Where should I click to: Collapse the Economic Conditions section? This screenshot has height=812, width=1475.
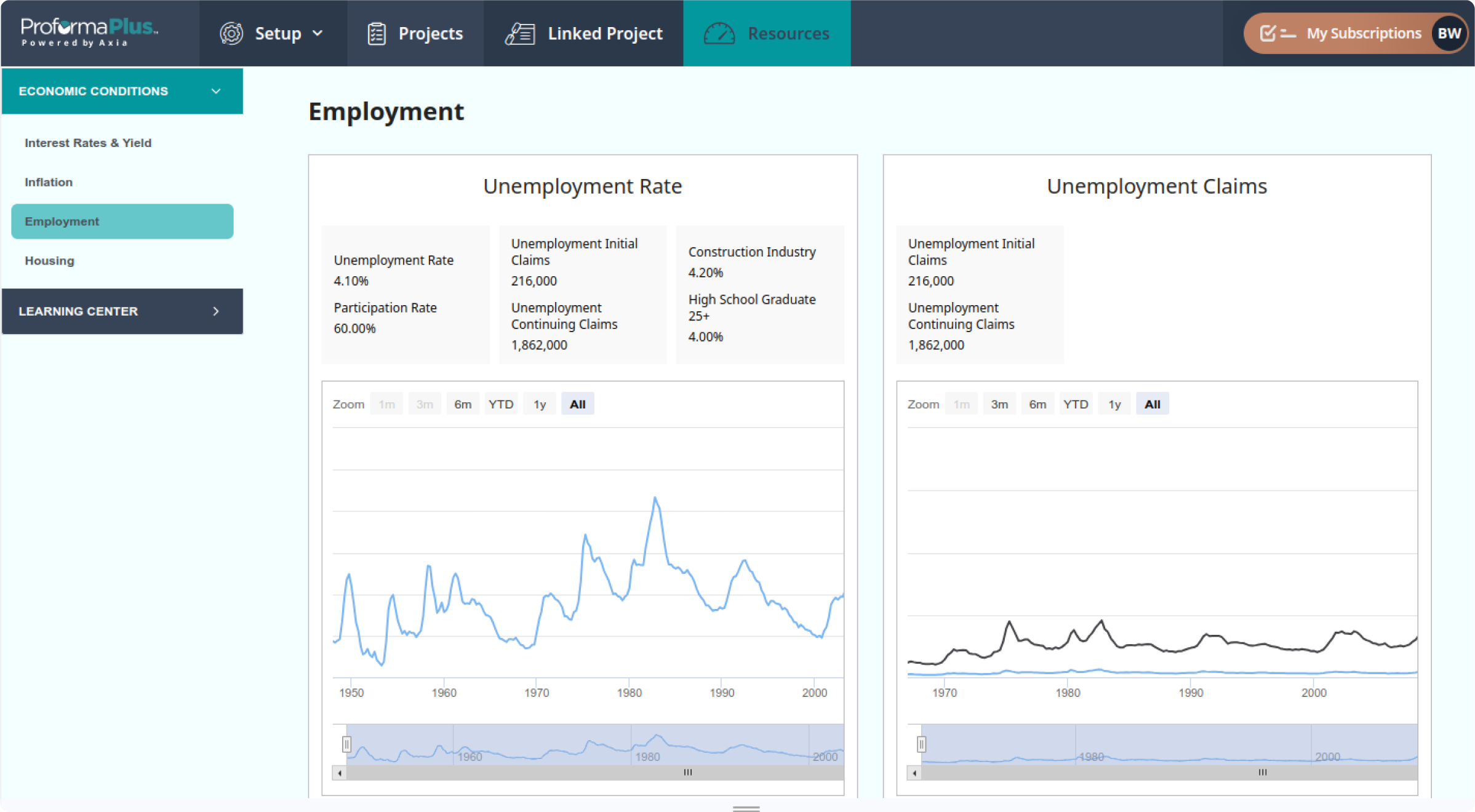215,91
